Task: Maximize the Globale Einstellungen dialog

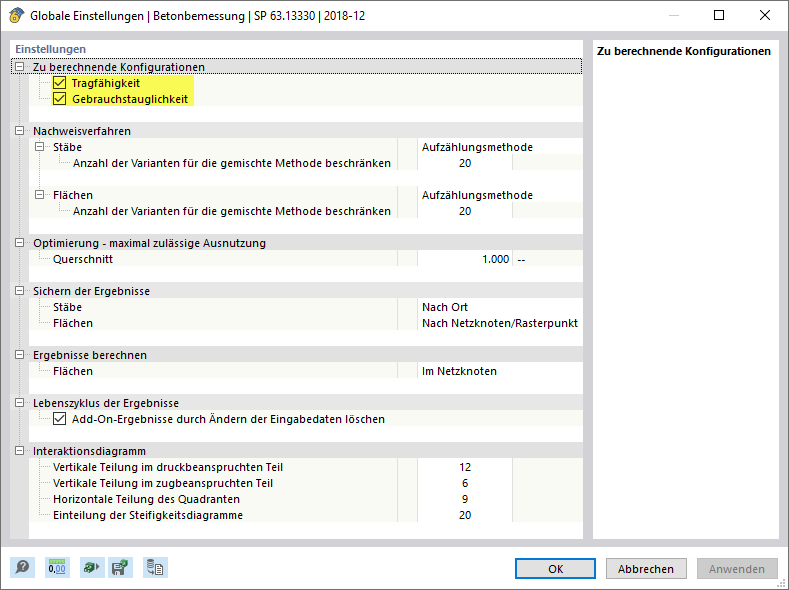Action: (719, 15)
